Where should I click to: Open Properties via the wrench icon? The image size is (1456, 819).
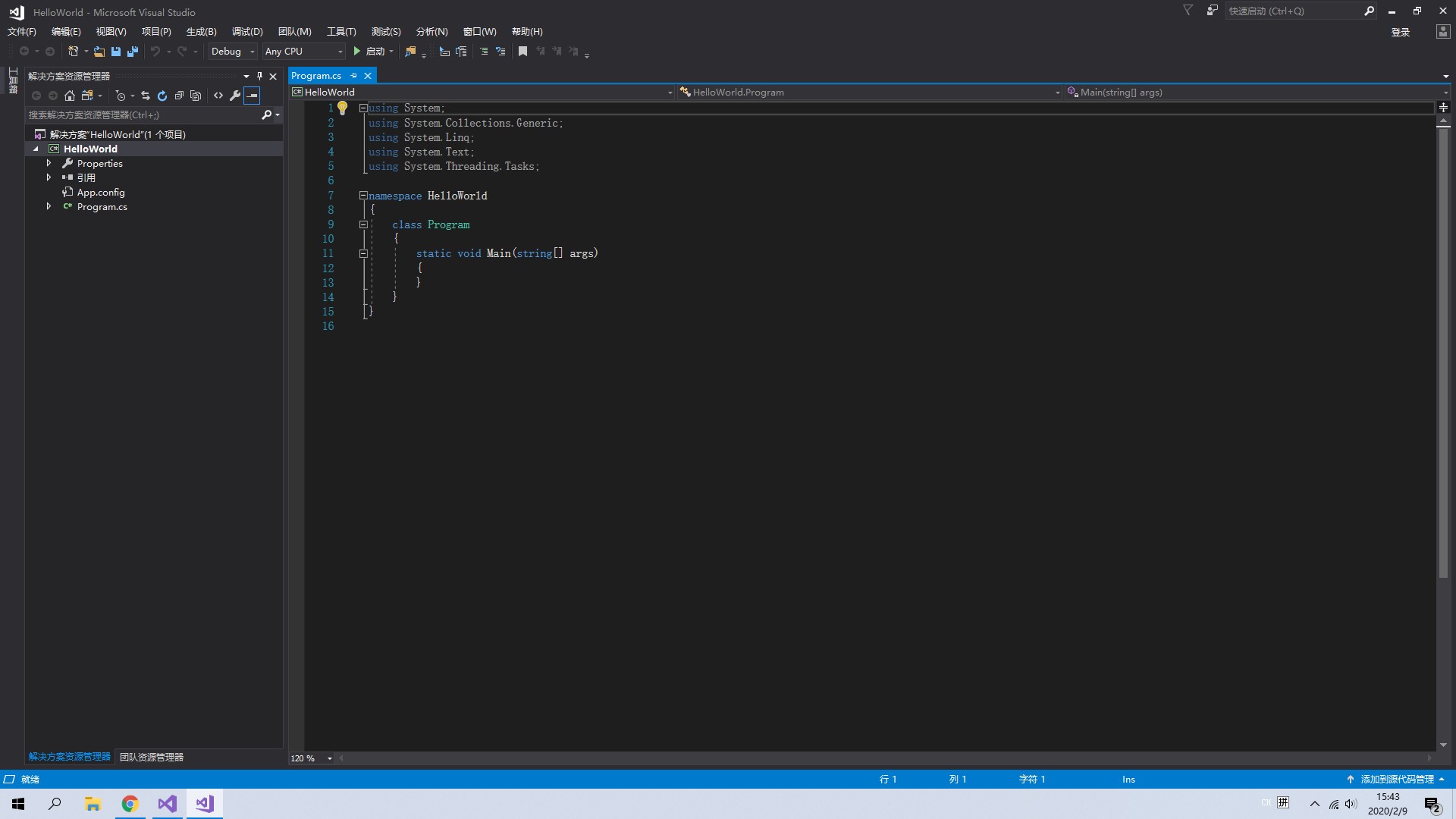235,96
